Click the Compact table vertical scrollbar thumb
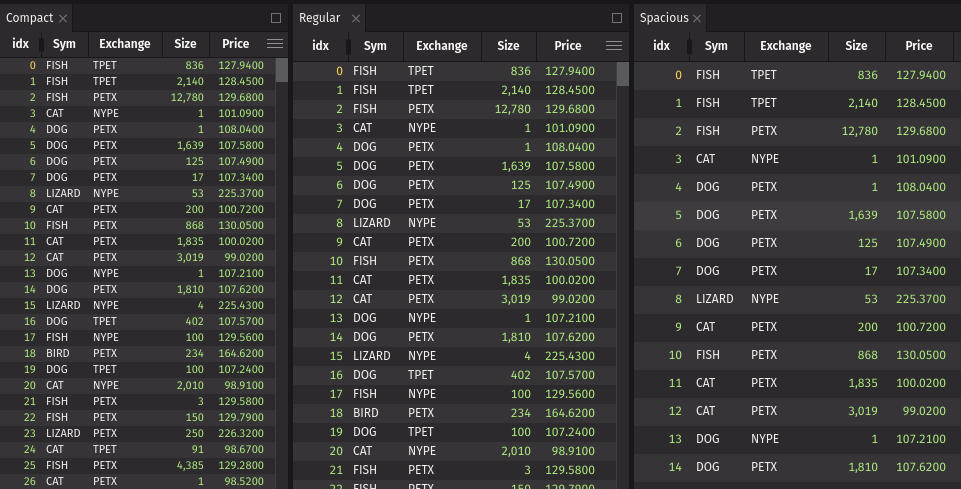The width and height of the screenshot is (961, 489). click(282, 70)
